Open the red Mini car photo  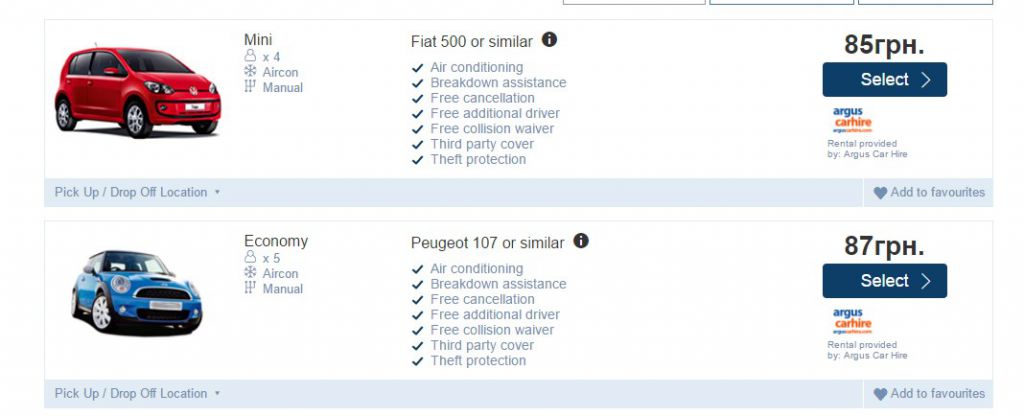click(137, 92)
